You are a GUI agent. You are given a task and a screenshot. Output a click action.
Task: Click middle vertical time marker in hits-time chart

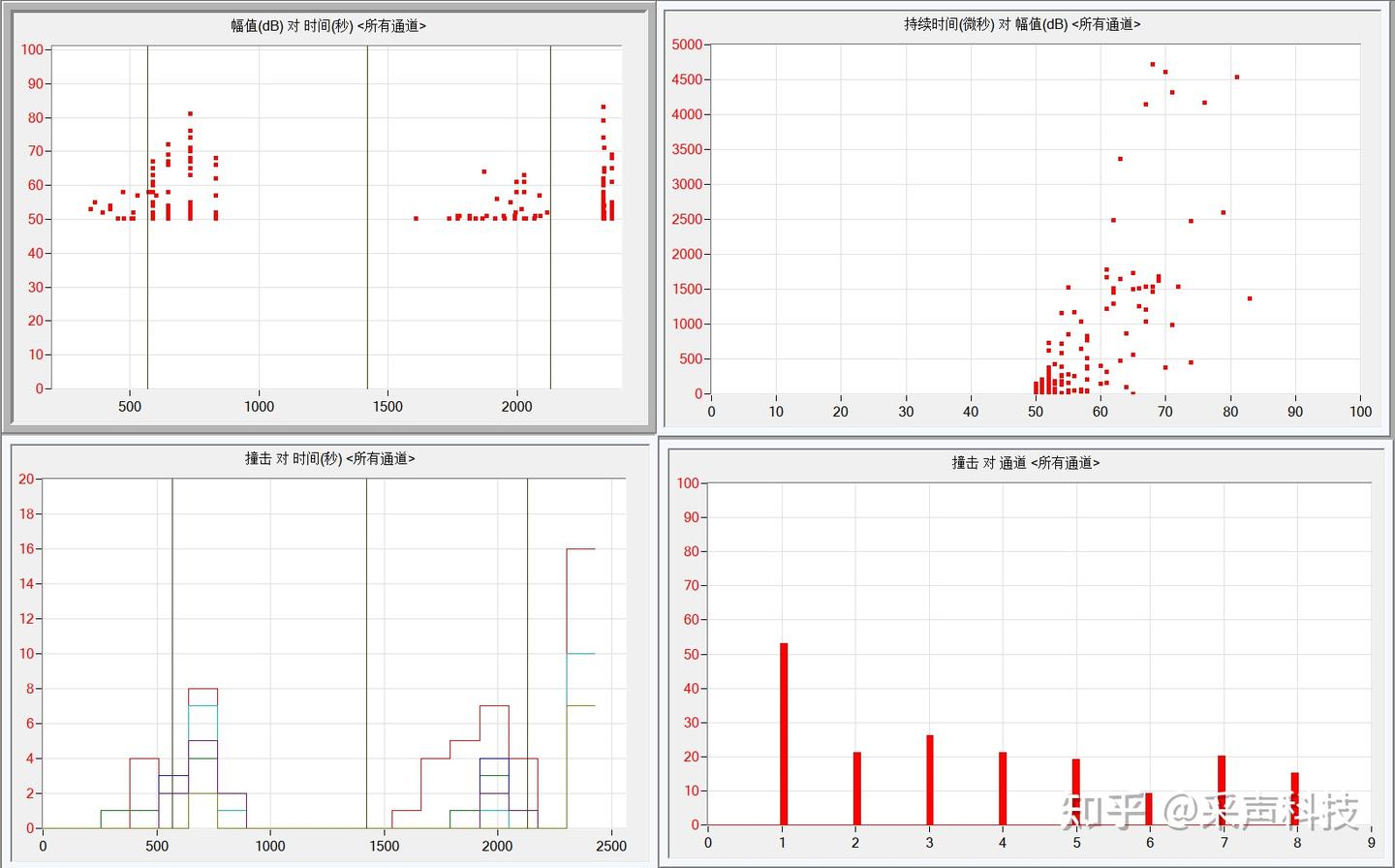366,653
